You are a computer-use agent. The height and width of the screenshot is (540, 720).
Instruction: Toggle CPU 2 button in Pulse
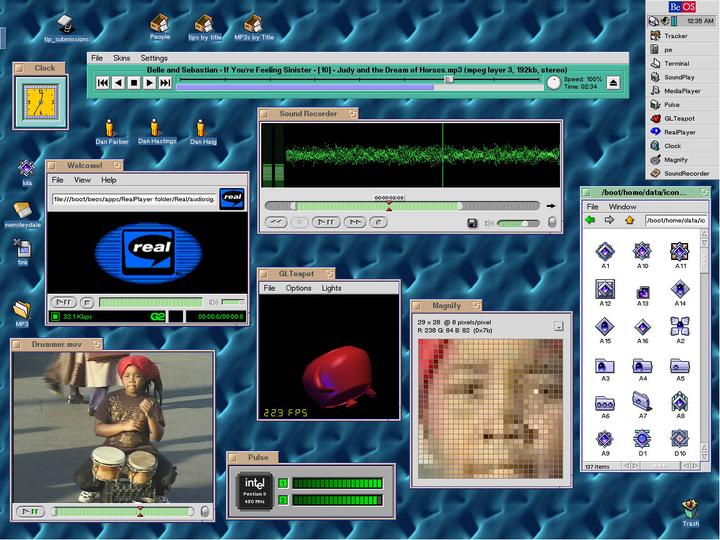click(282, 500)
